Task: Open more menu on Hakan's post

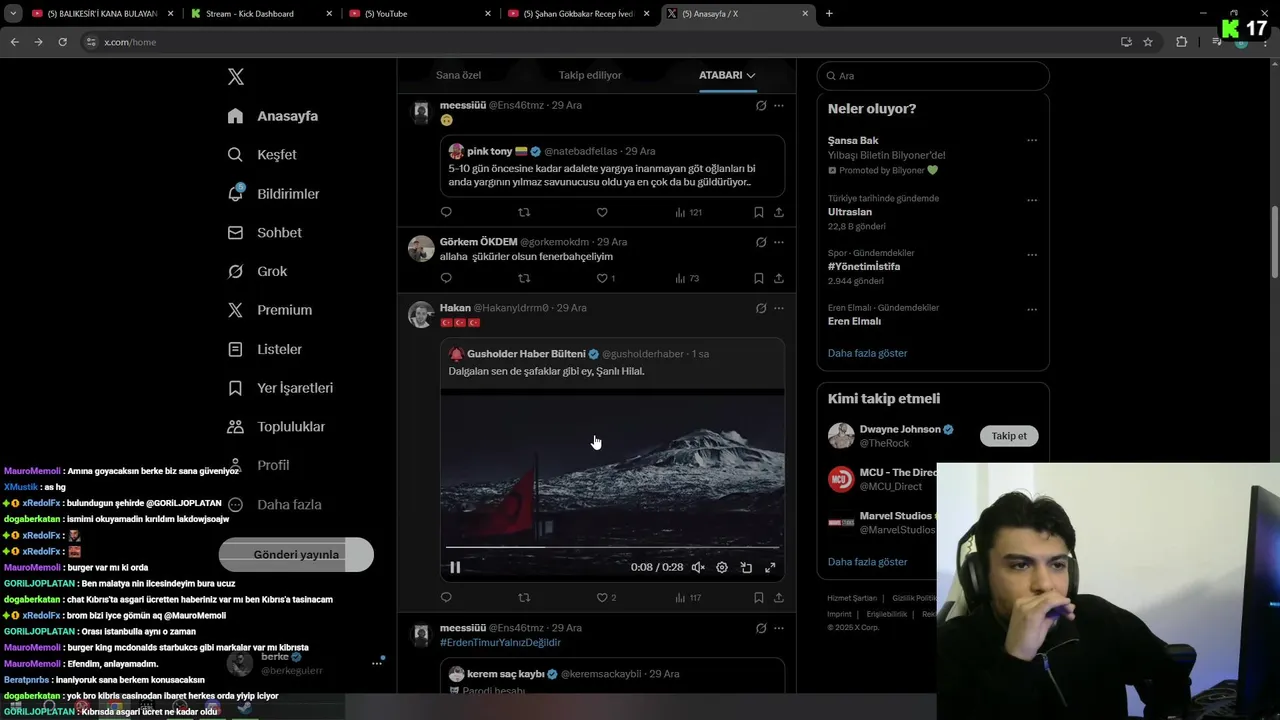Action: [x=779, y=308]
